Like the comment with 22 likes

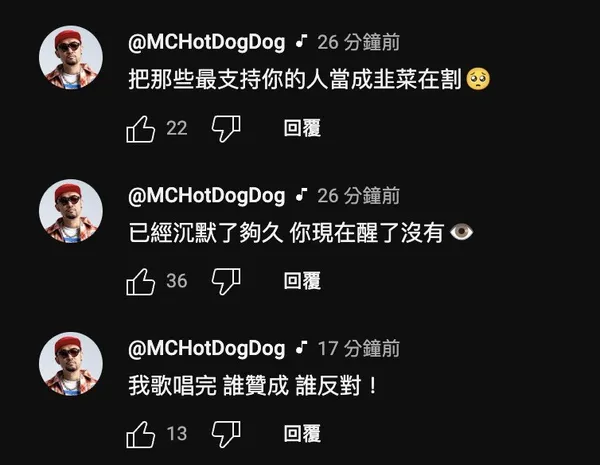141,129
